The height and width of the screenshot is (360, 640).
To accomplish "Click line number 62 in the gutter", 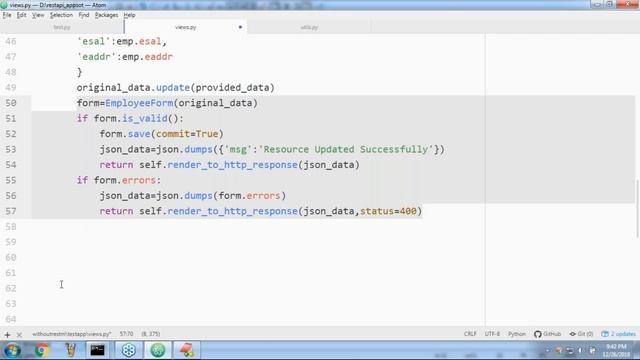I will click(11, 289).
